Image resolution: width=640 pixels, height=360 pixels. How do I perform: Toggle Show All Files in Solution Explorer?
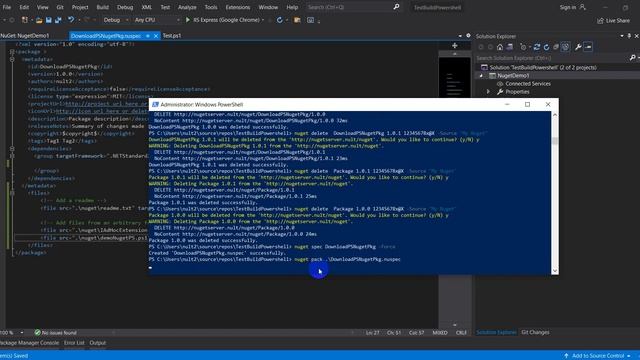[x=565, y=47]
